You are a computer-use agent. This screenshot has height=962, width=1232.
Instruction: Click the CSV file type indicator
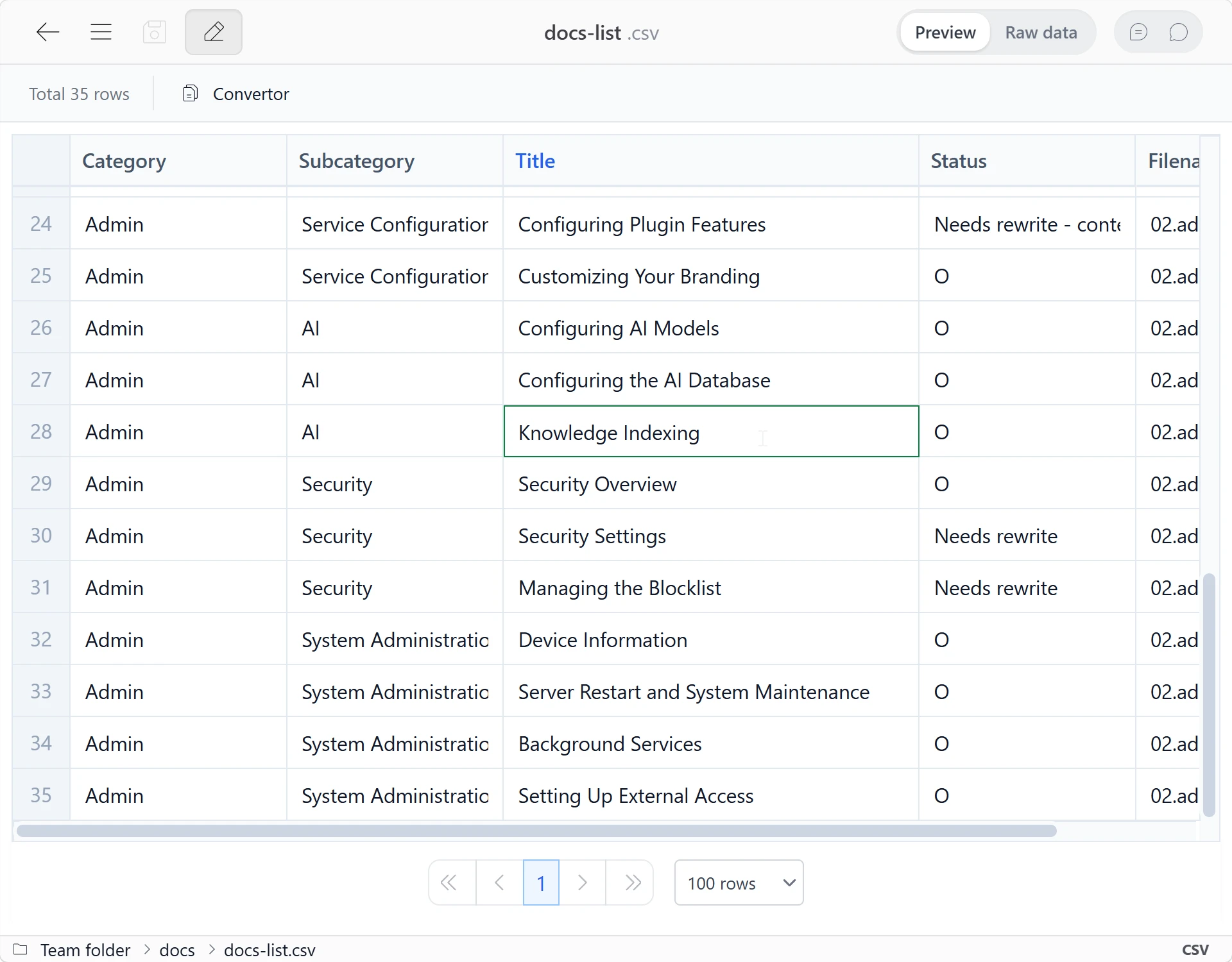[x=1195, y=949]
